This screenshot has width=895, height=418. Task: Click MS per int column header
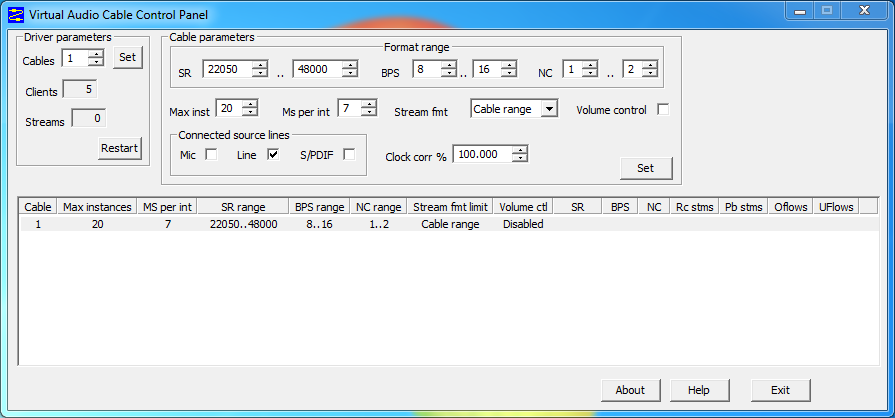point(168,207)
